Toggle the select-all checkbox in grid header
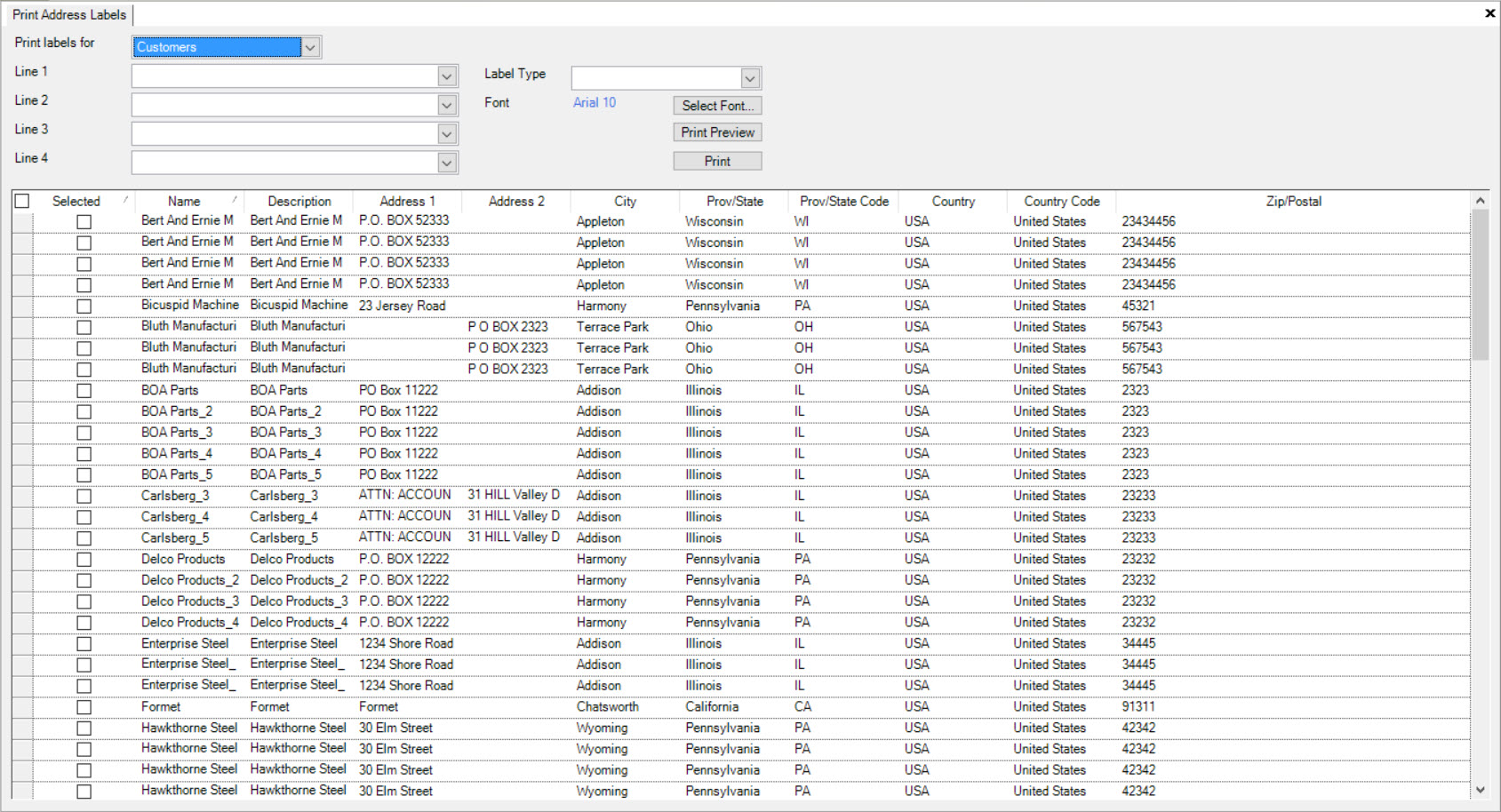This screenshot has width=1501, height=812. click(x=22, y=201)
